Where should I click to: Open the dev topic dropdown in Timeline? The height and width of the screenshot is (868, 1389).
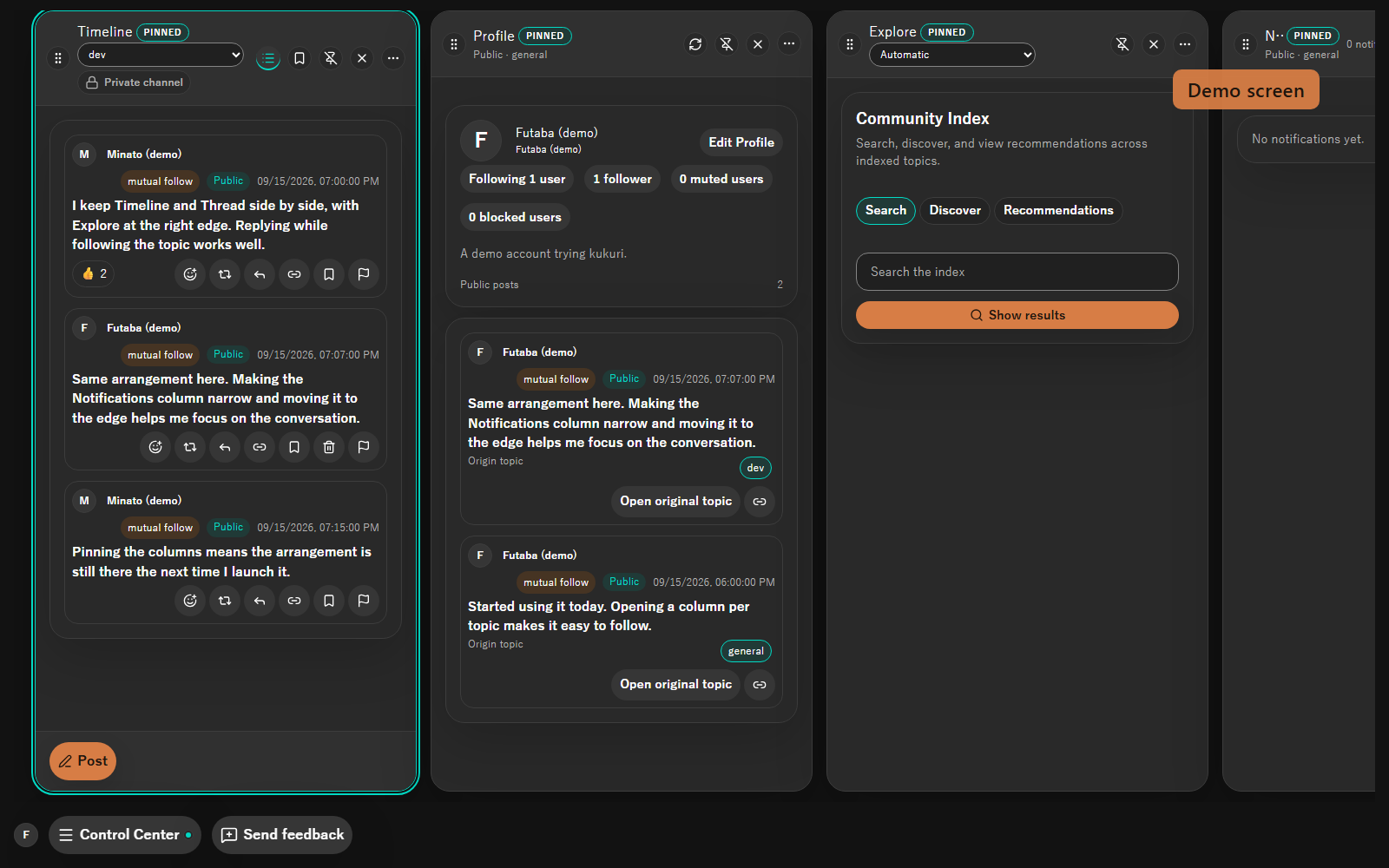tap(161, 55)
